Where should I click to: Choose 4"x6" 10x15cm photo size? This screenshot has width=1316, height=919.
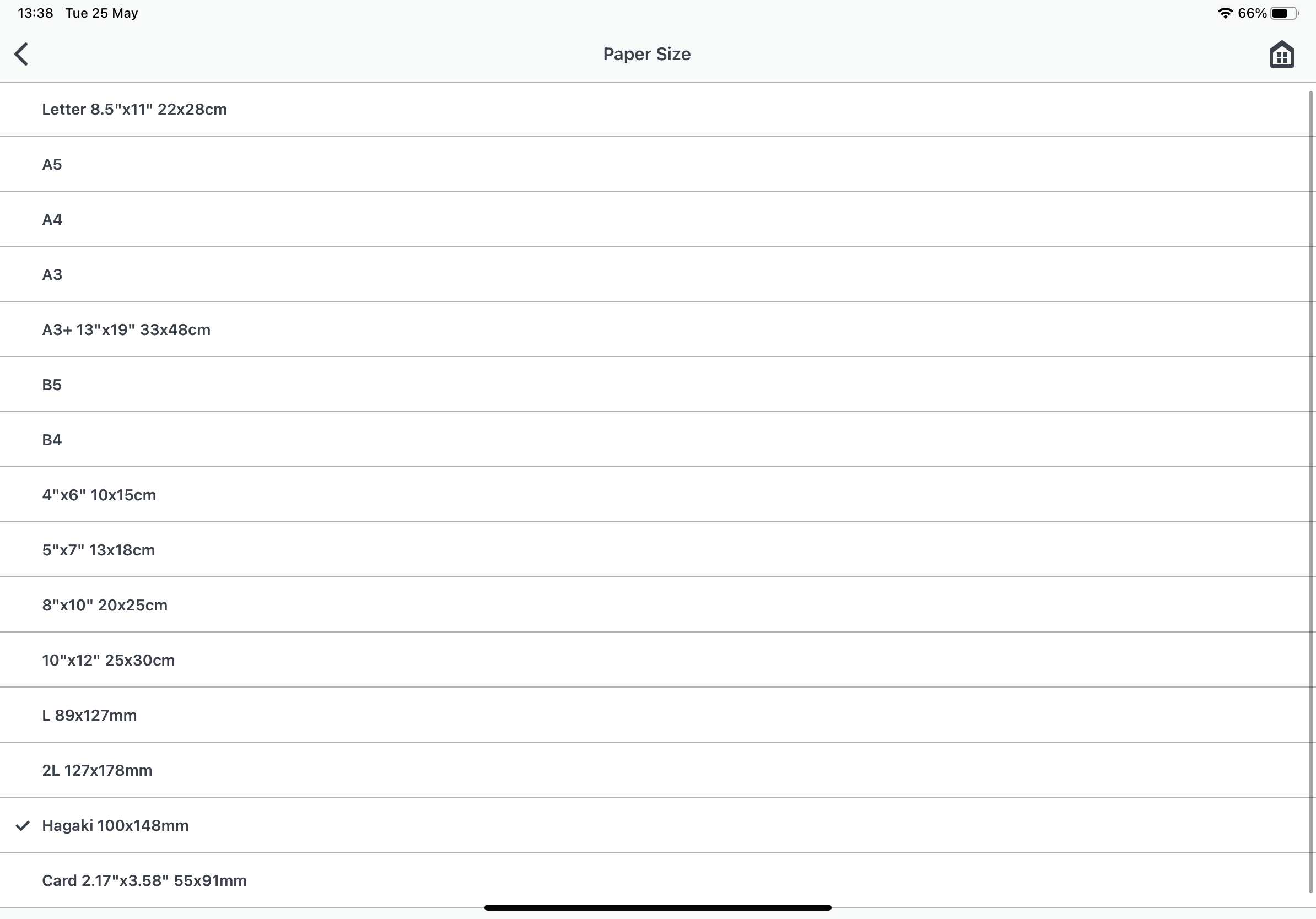pos(99,494)
